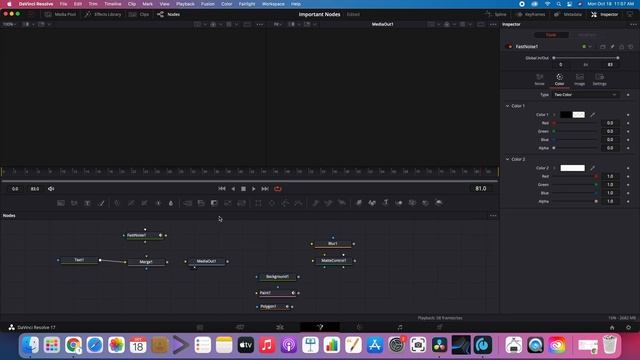Image resolution: width=640 pixels, height=360 pixels.
Task: Open the Playback menu
Action: point(185,4)
